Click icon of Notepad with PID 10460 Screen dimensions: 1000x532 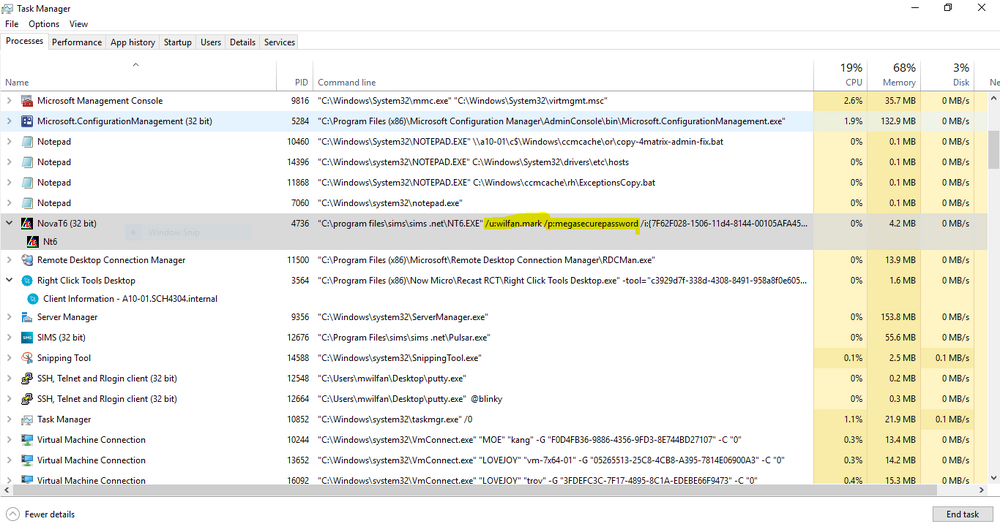pyautogui.click(x=27, y=142)
